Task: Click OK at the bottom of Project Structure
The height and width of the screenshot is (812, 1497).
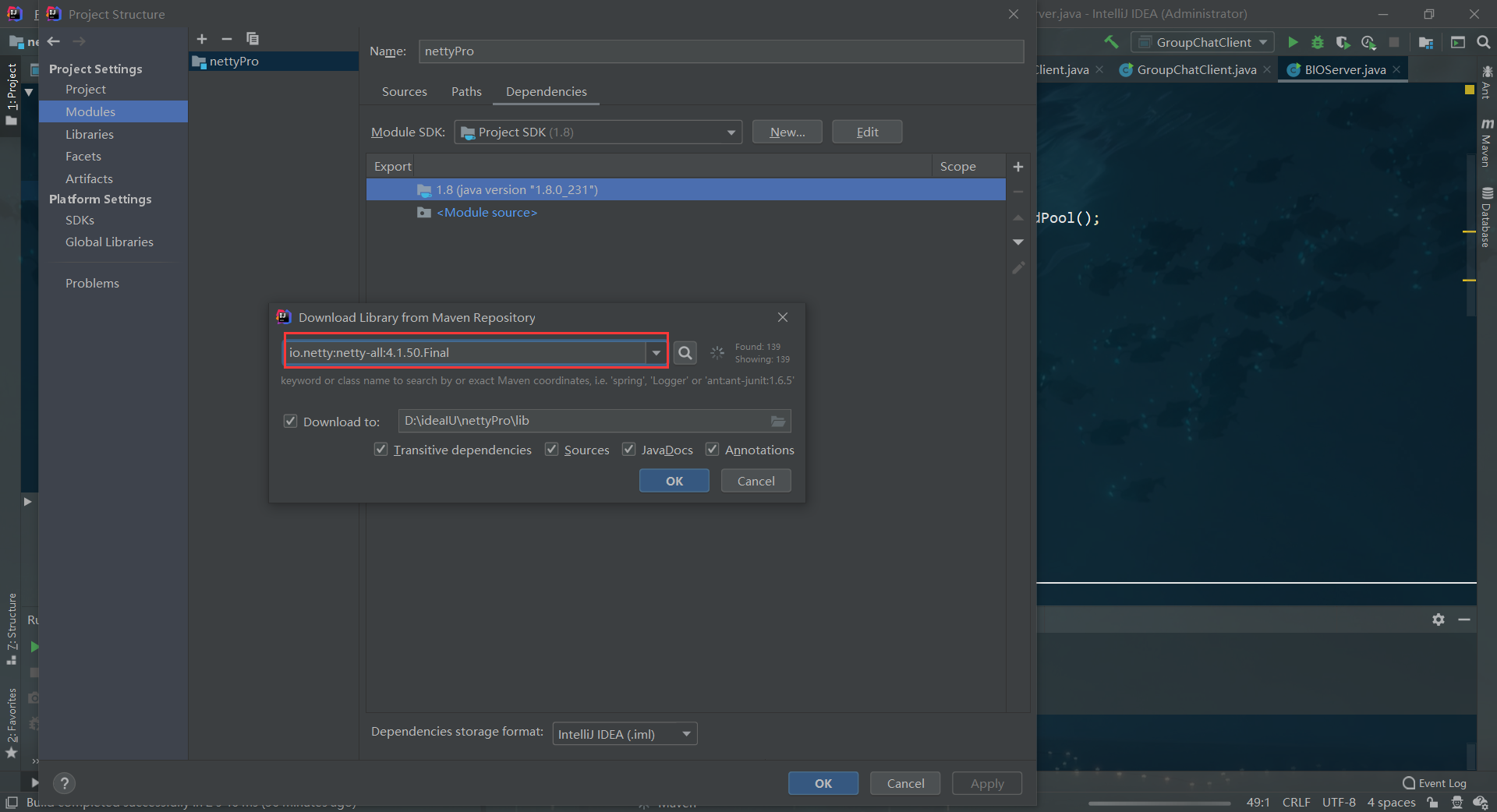Action: tap(823, 783)
